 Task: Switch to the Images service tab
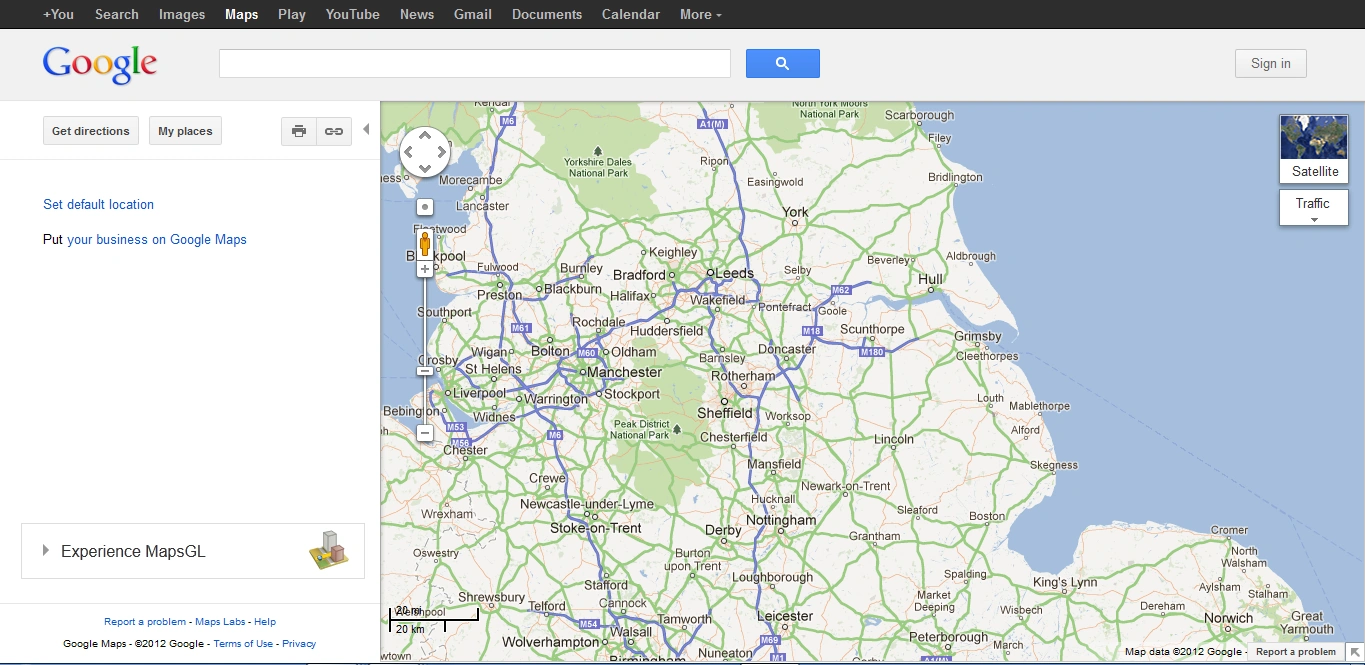pyautogui.click(x=181, y=14)
